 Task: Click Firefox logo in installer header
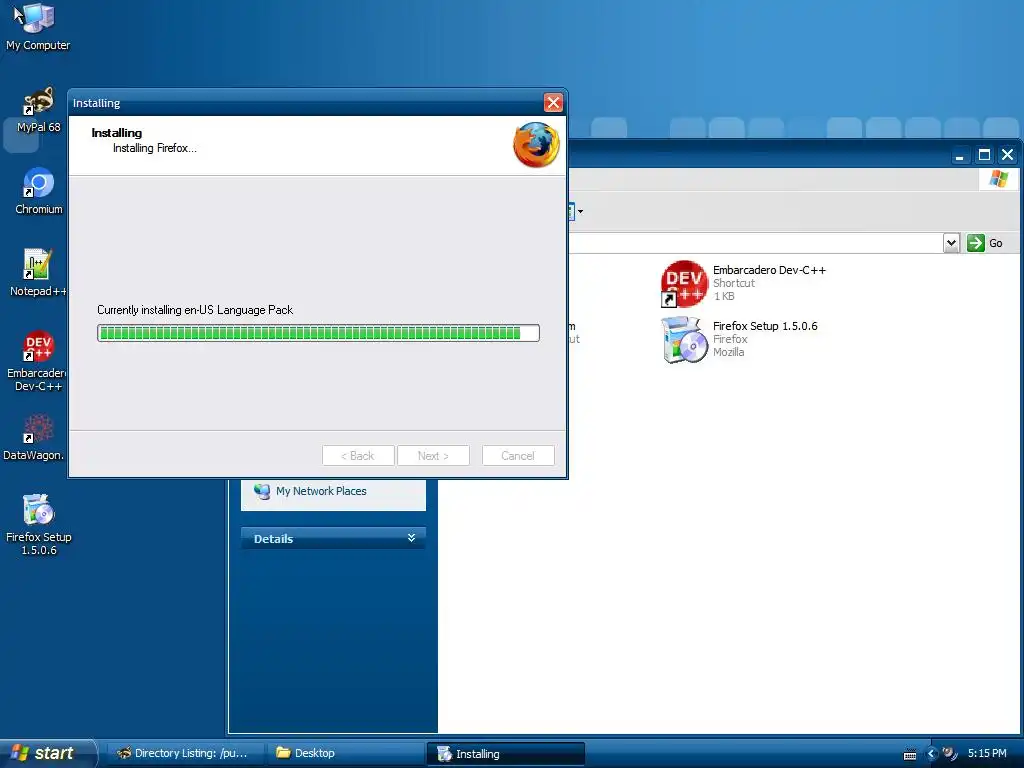click(x=536, y=145)
